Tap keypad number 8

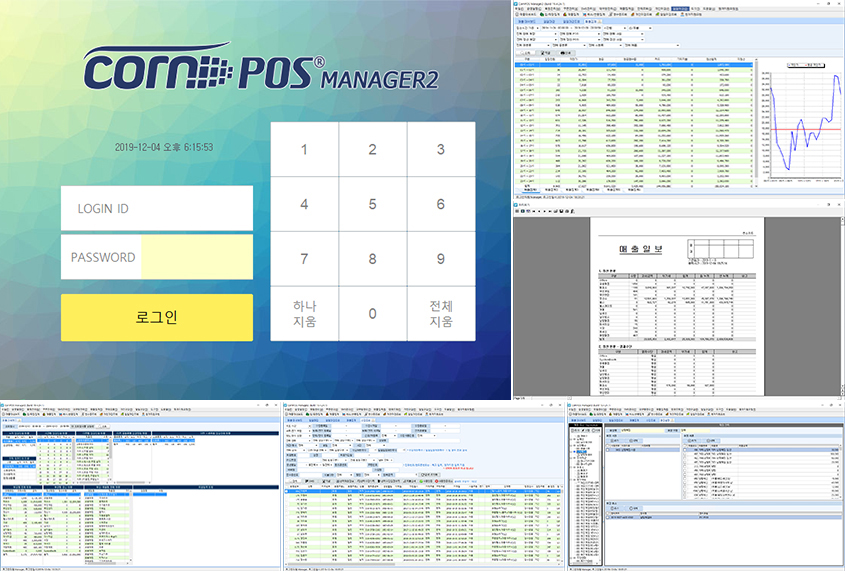coord(372,259)
